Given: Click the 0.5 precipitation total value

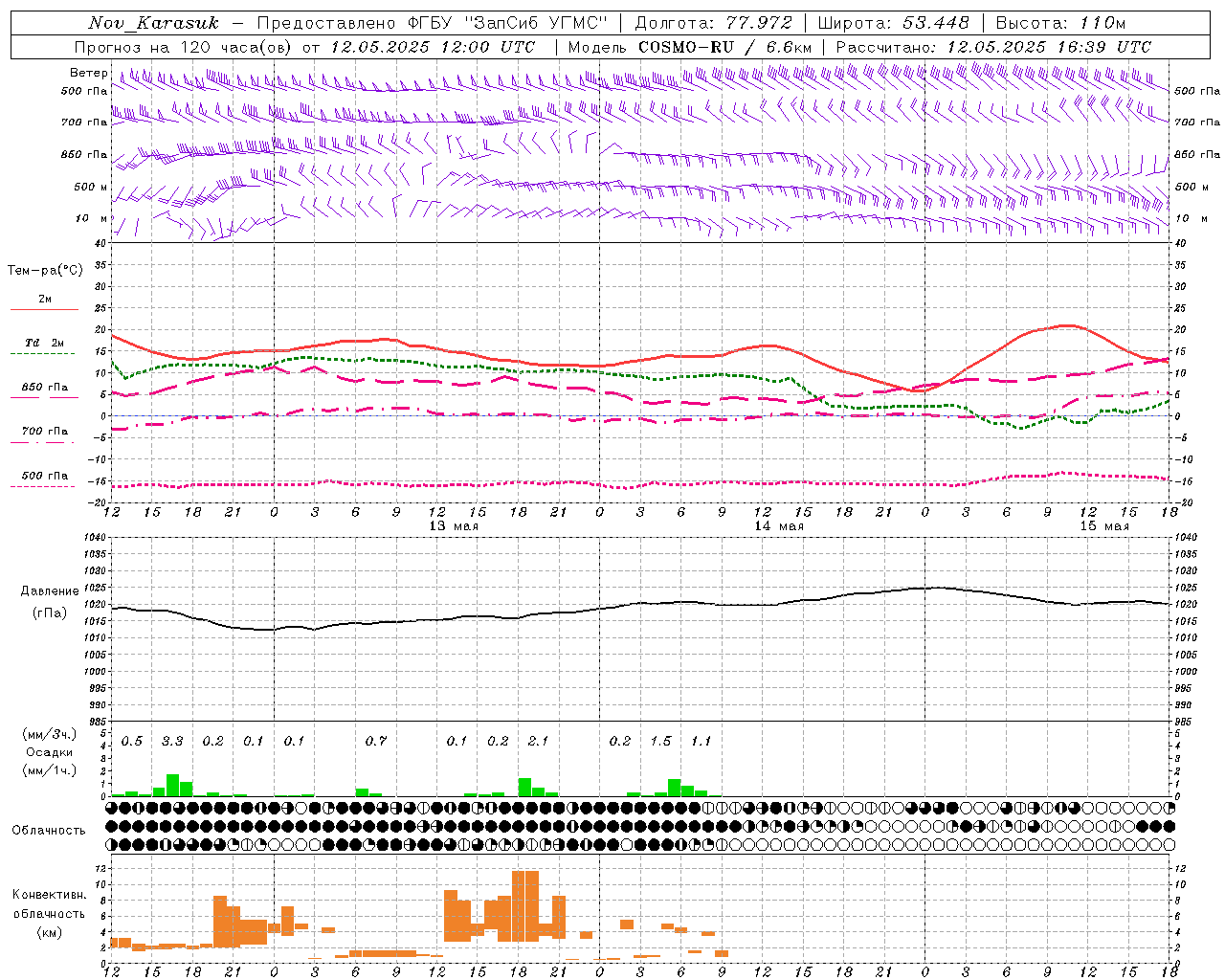Looking at the screenshot, I should [x=132, y=741].
